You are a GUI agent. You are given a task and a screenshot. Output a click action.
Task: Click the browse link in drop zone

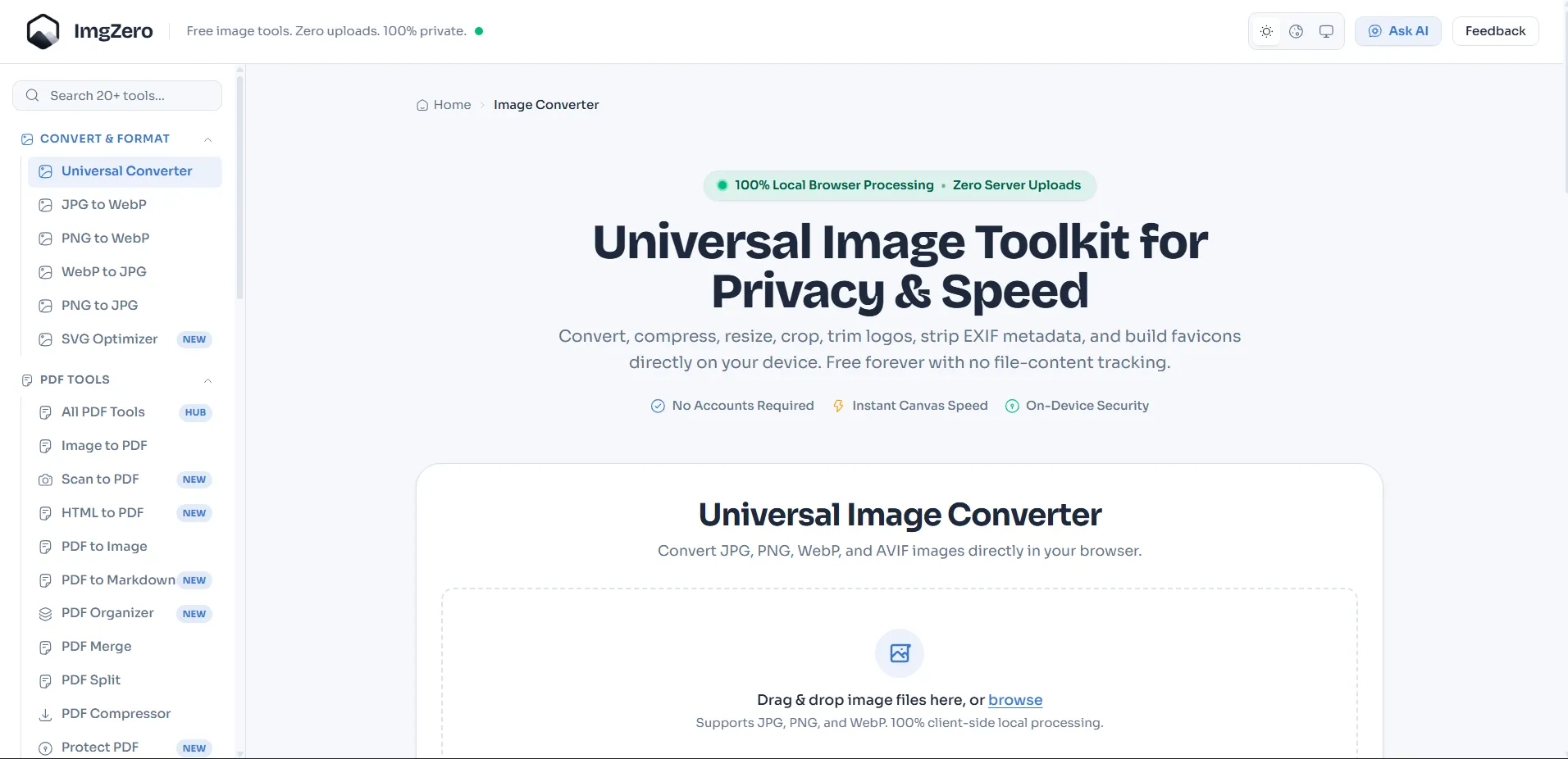point(1015,700)
